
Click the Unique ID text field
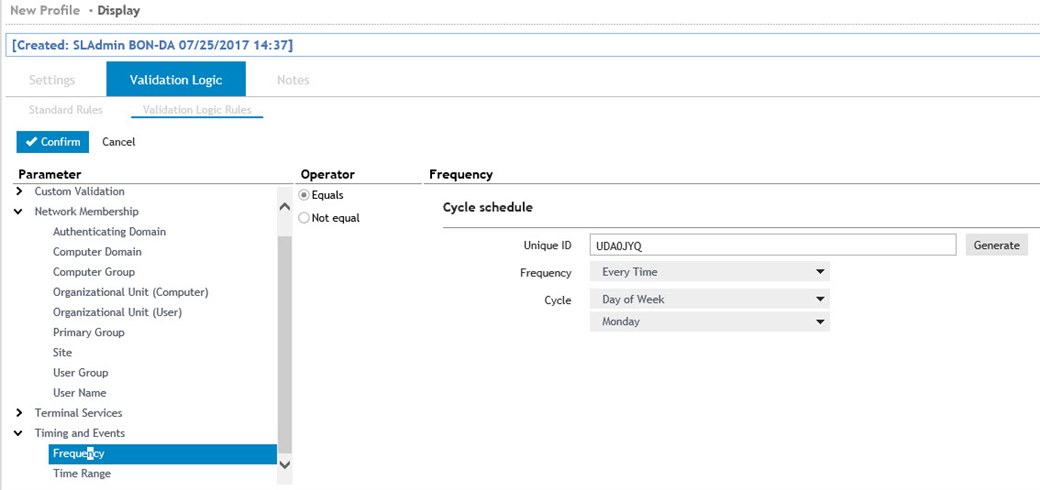(772, 245)
